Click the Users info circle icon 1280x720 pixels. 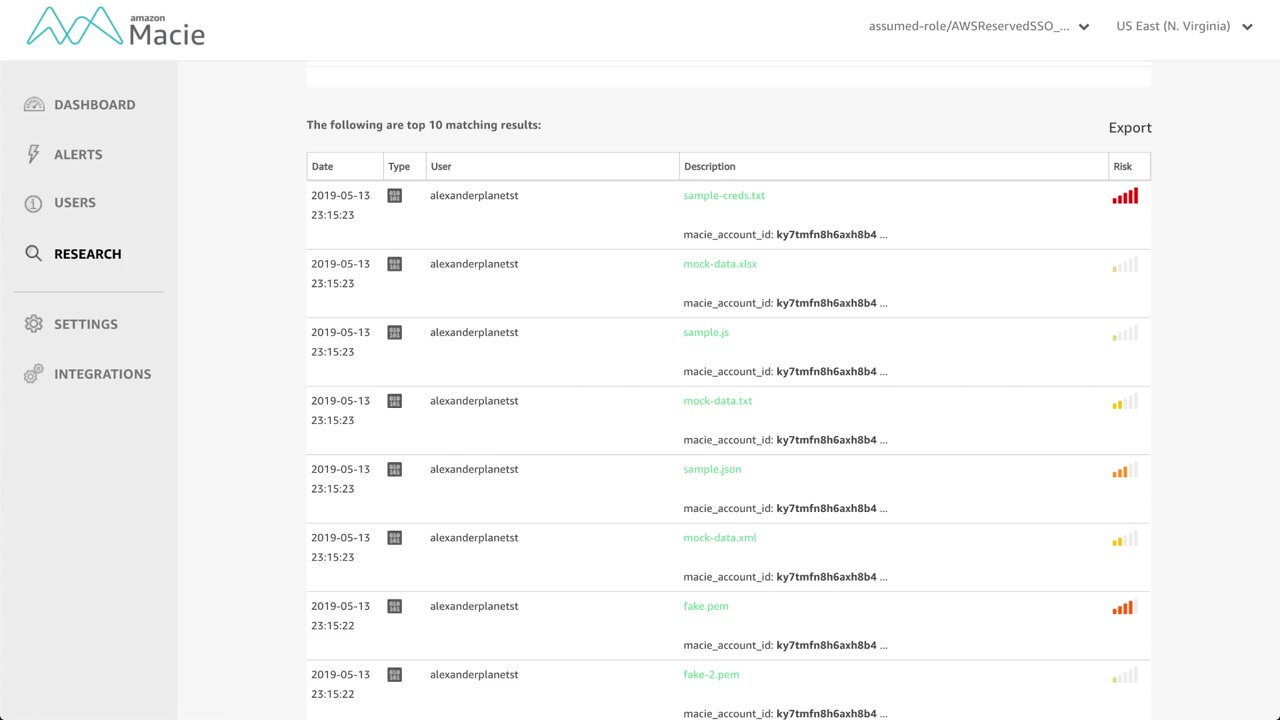click(x=34, y=203)
